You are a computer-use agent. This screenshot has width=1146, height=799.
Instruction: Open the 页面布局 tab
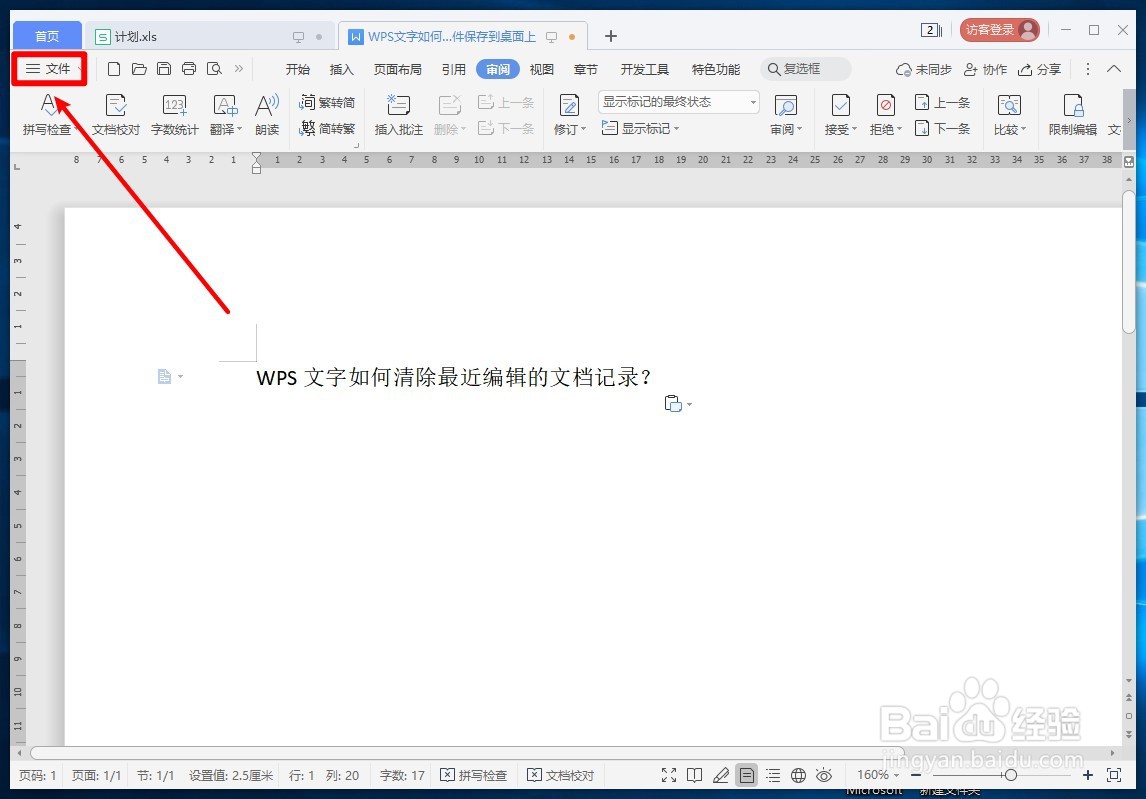[x=398, y=69]
